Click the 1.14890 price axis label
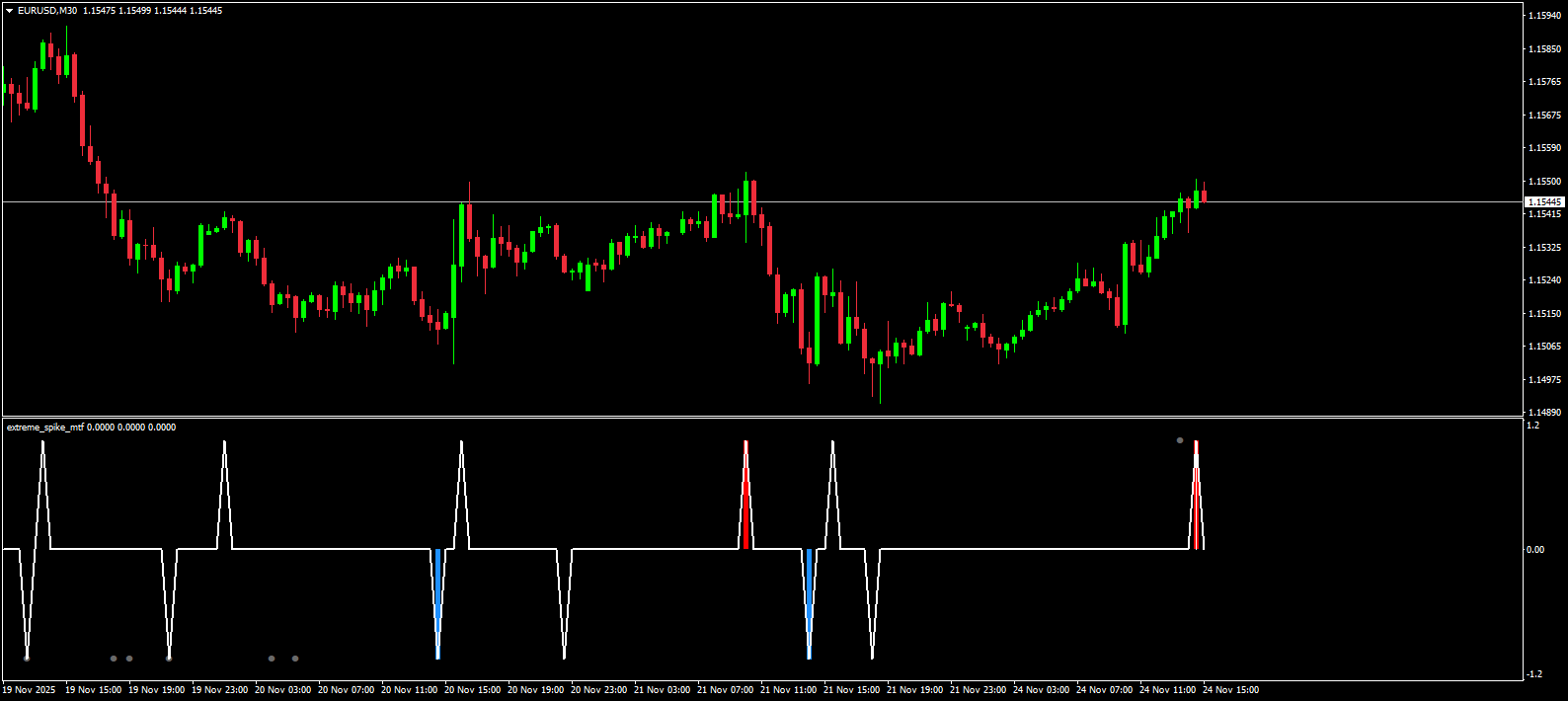This screenshot has width=1568, height=701. (1544, 413)
